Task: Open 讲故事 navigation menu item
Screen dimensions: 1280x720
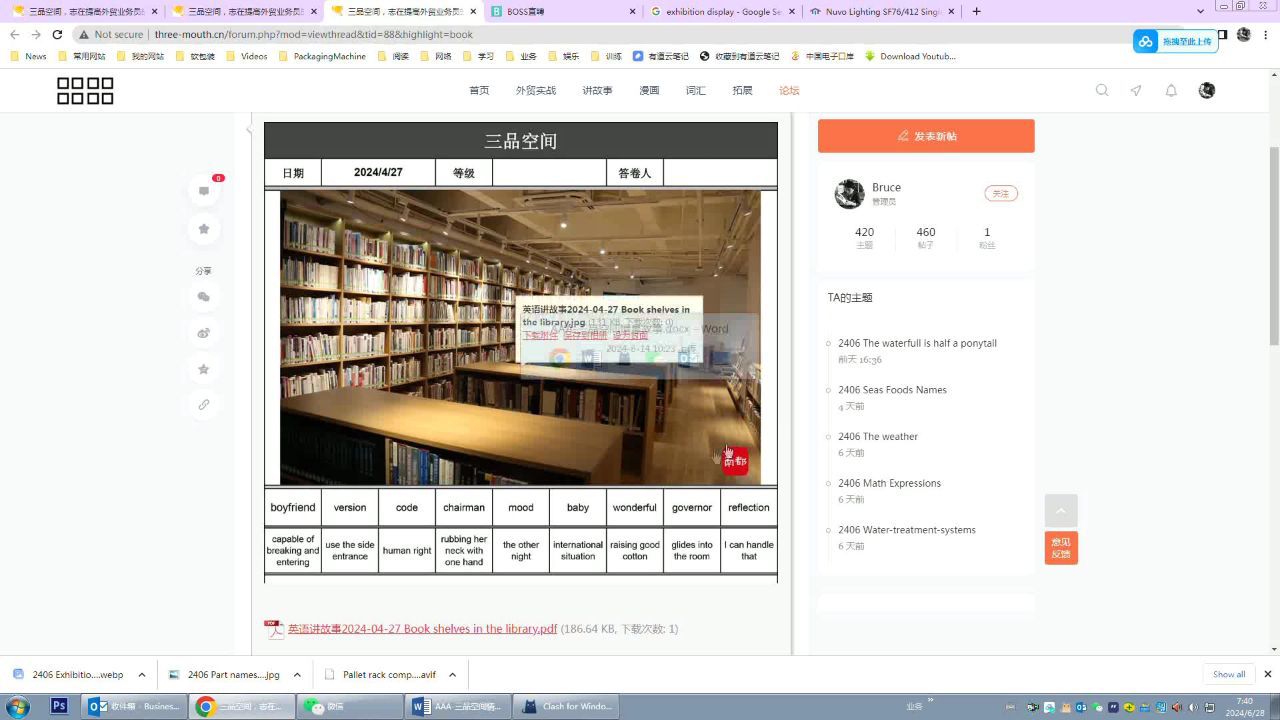Action: point(597,90)
